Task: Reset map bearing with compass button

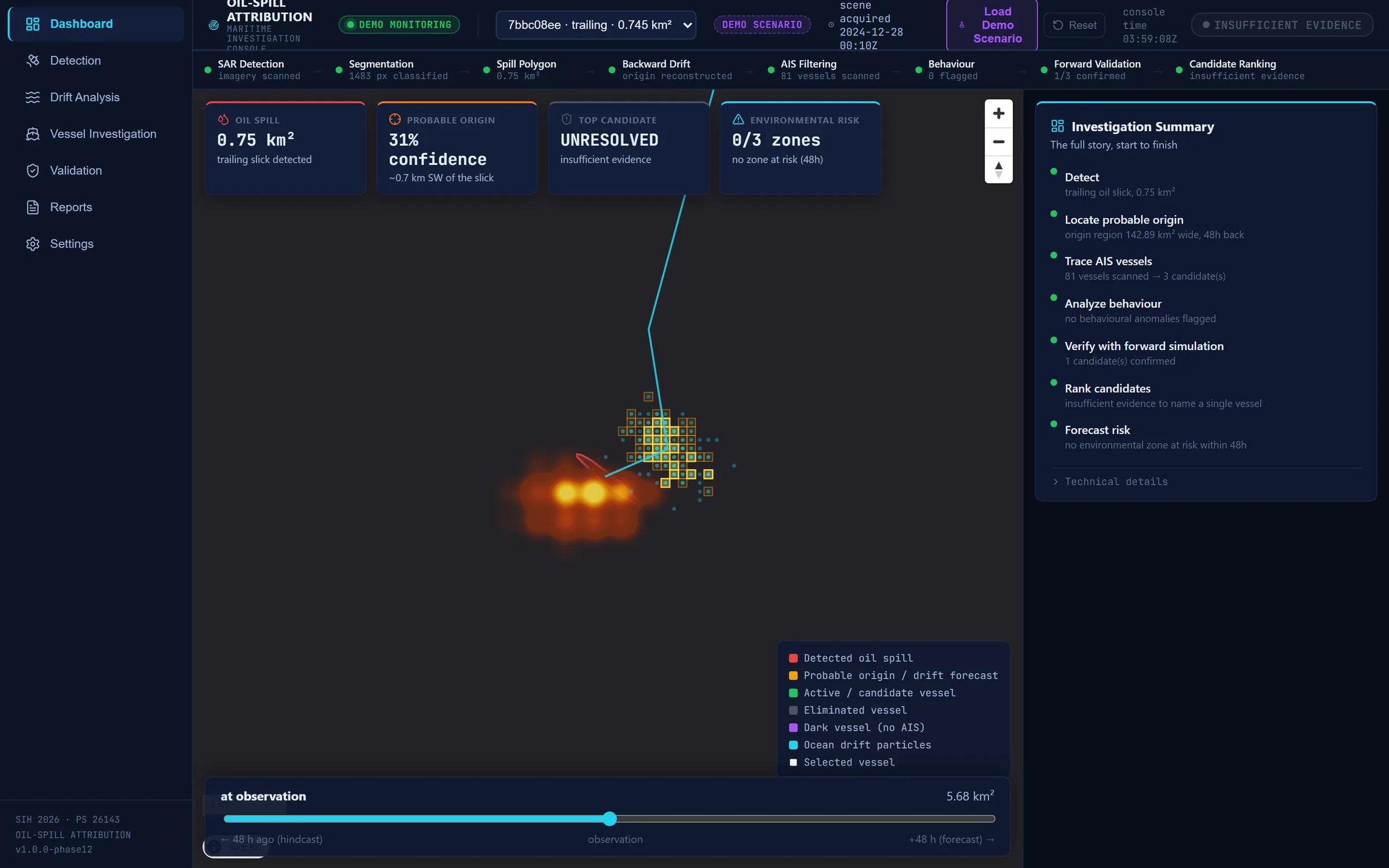Action: coord(998,170)
